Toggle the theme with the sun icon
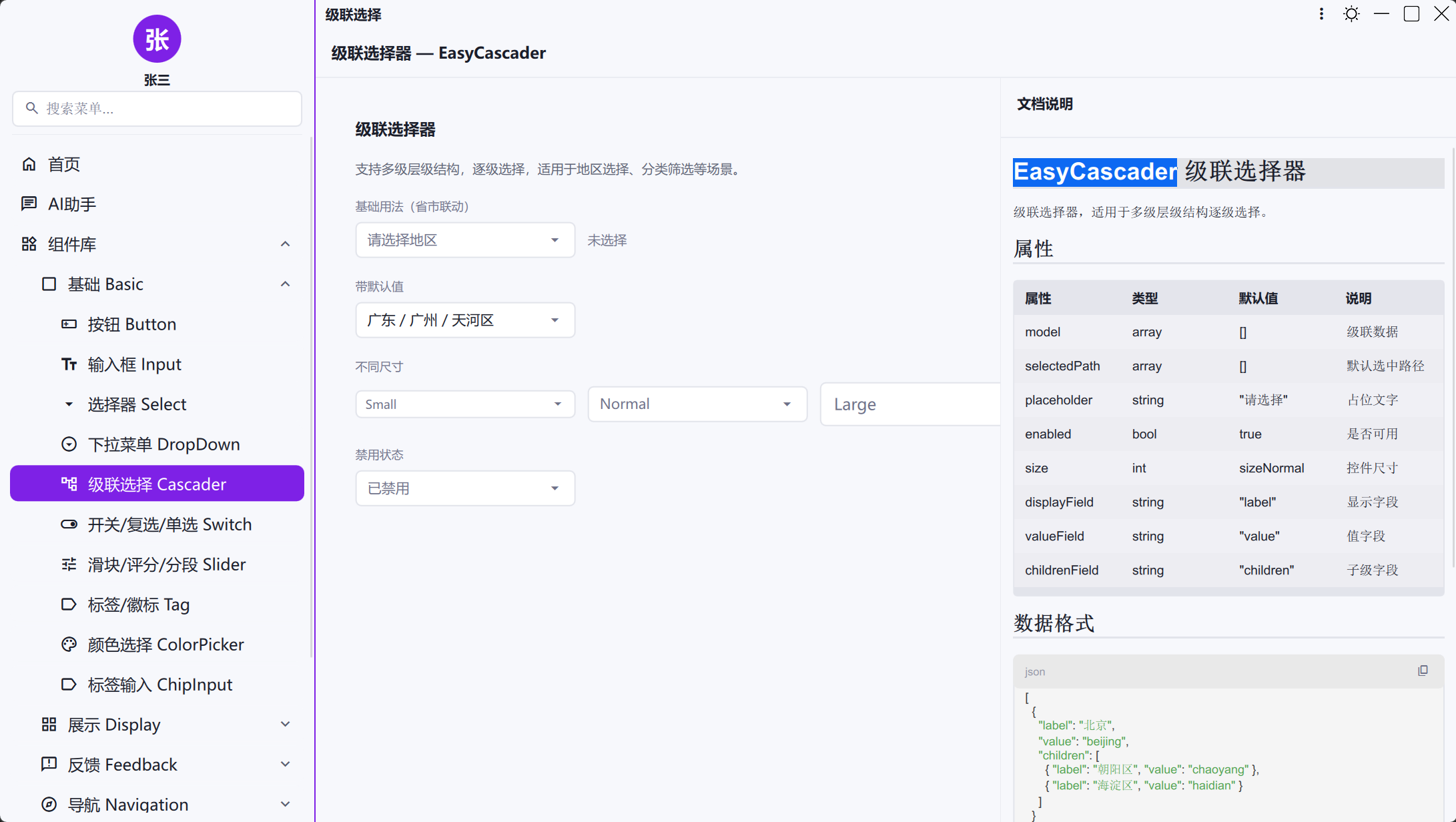Screen dimensions: 1456x822 coord(1351,14)
